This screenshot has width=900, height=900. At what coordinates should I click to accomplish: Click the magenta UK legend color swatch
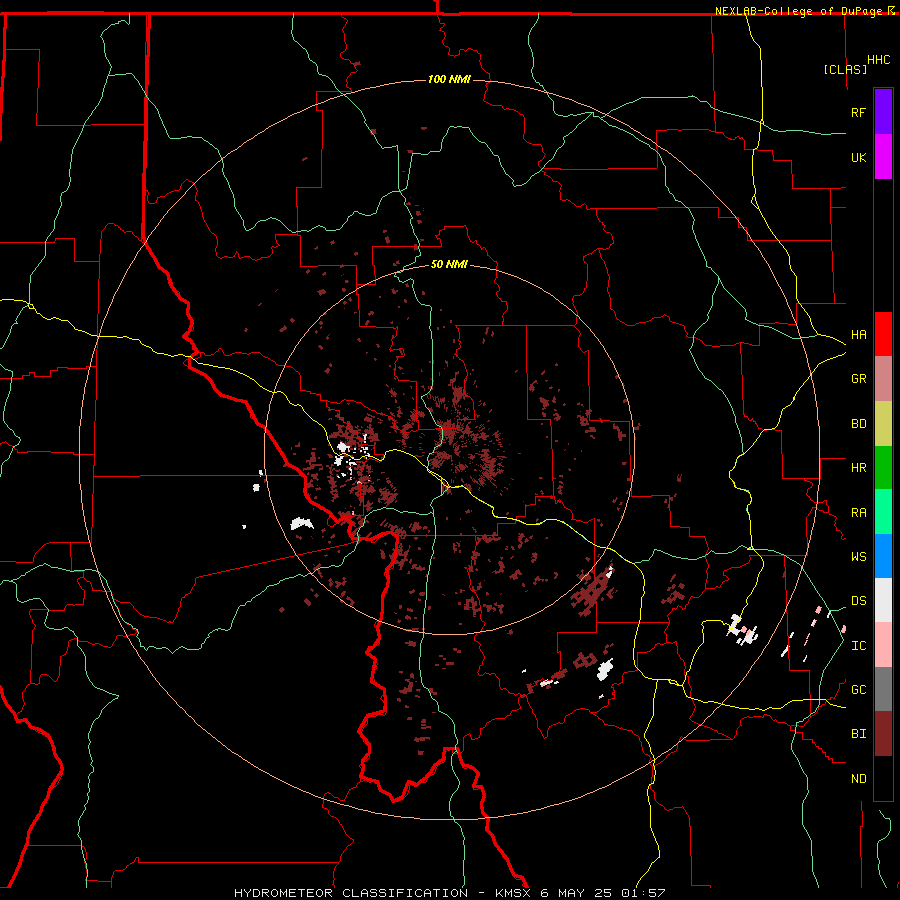click(x=883, y=157)
